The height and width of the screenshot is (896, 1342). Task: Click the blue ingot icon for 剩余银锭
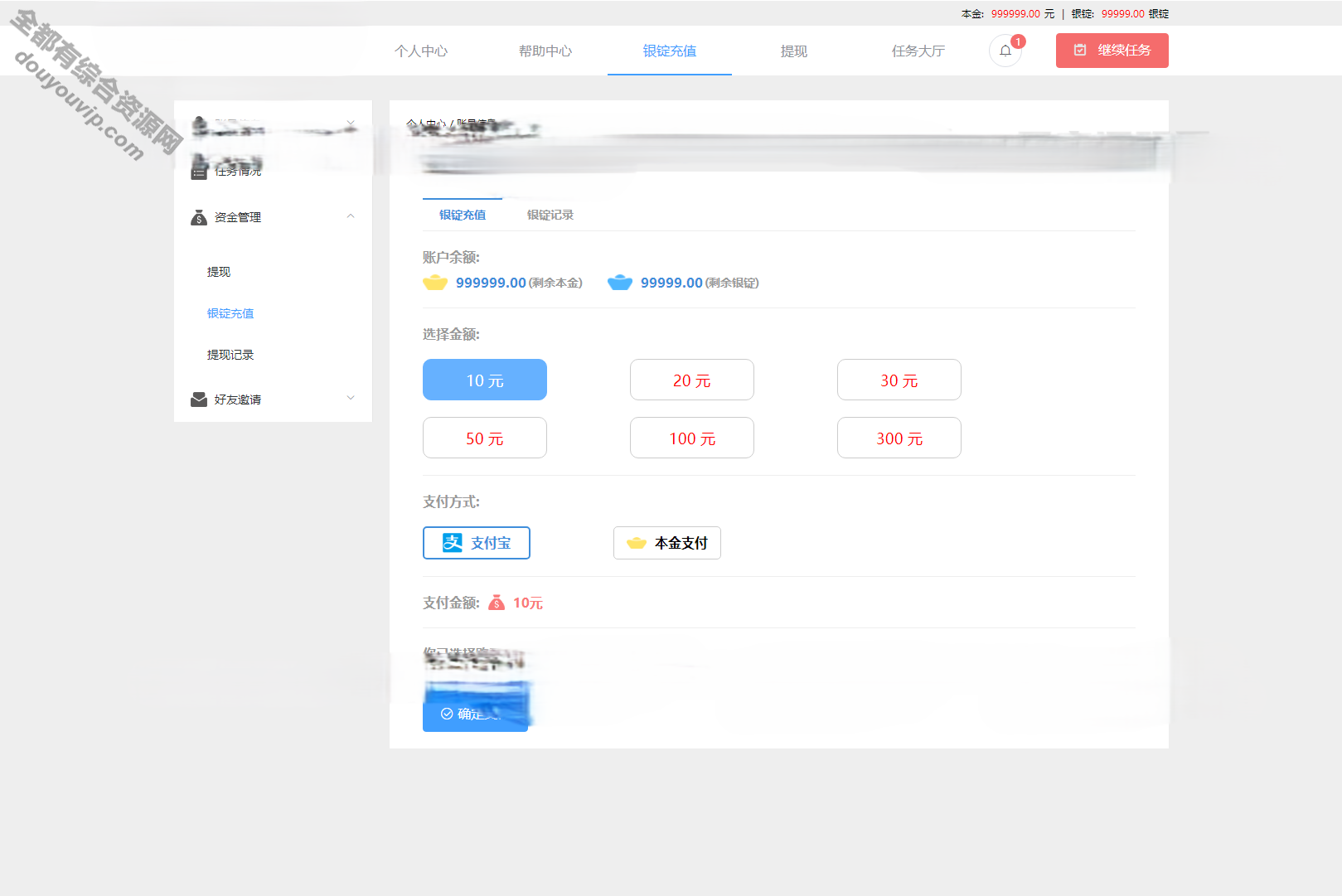pos(620,283)
